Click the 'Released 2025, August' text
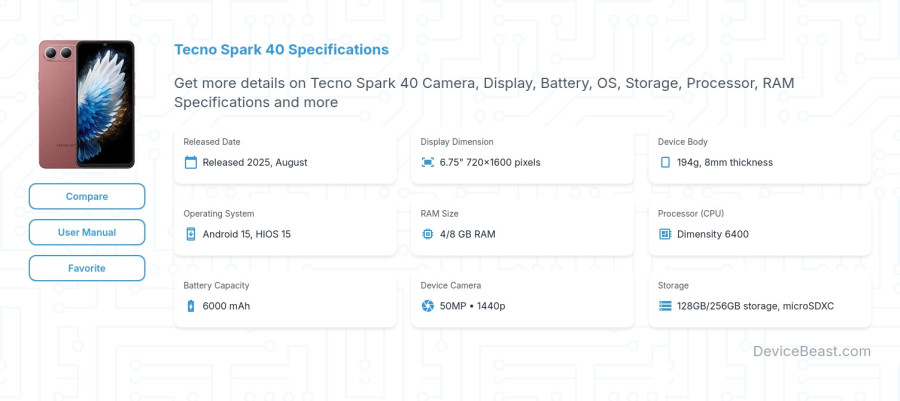900x401 pixels. [255, 162]
